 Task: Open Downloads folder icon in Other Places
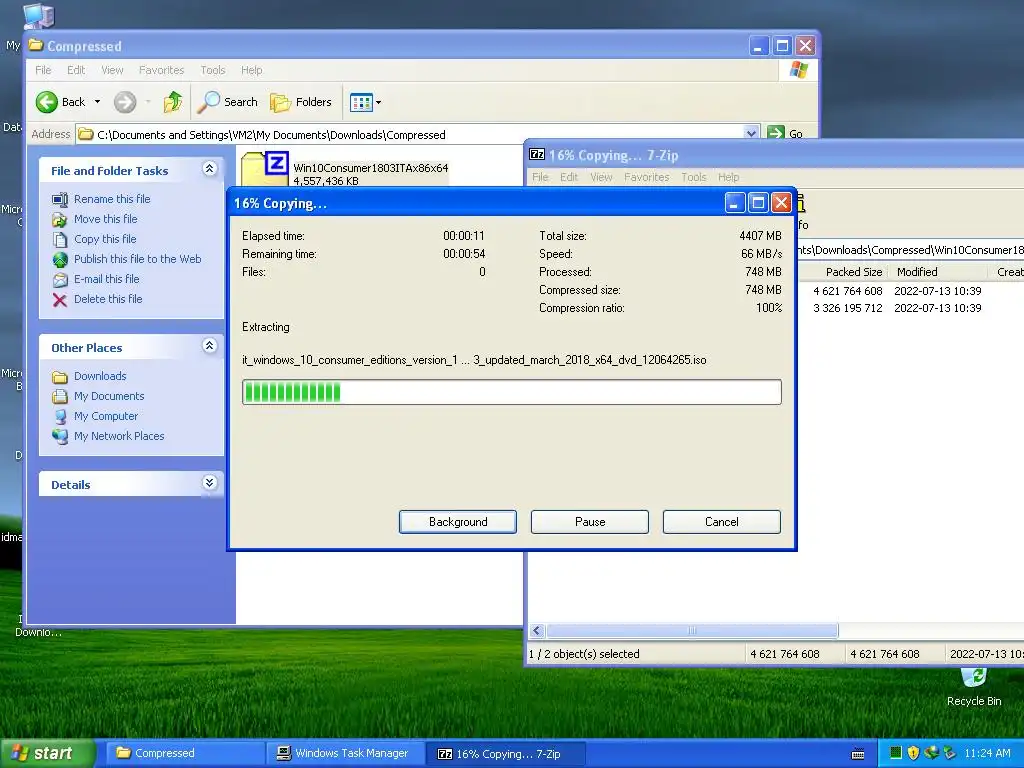[x=60, y=377]
